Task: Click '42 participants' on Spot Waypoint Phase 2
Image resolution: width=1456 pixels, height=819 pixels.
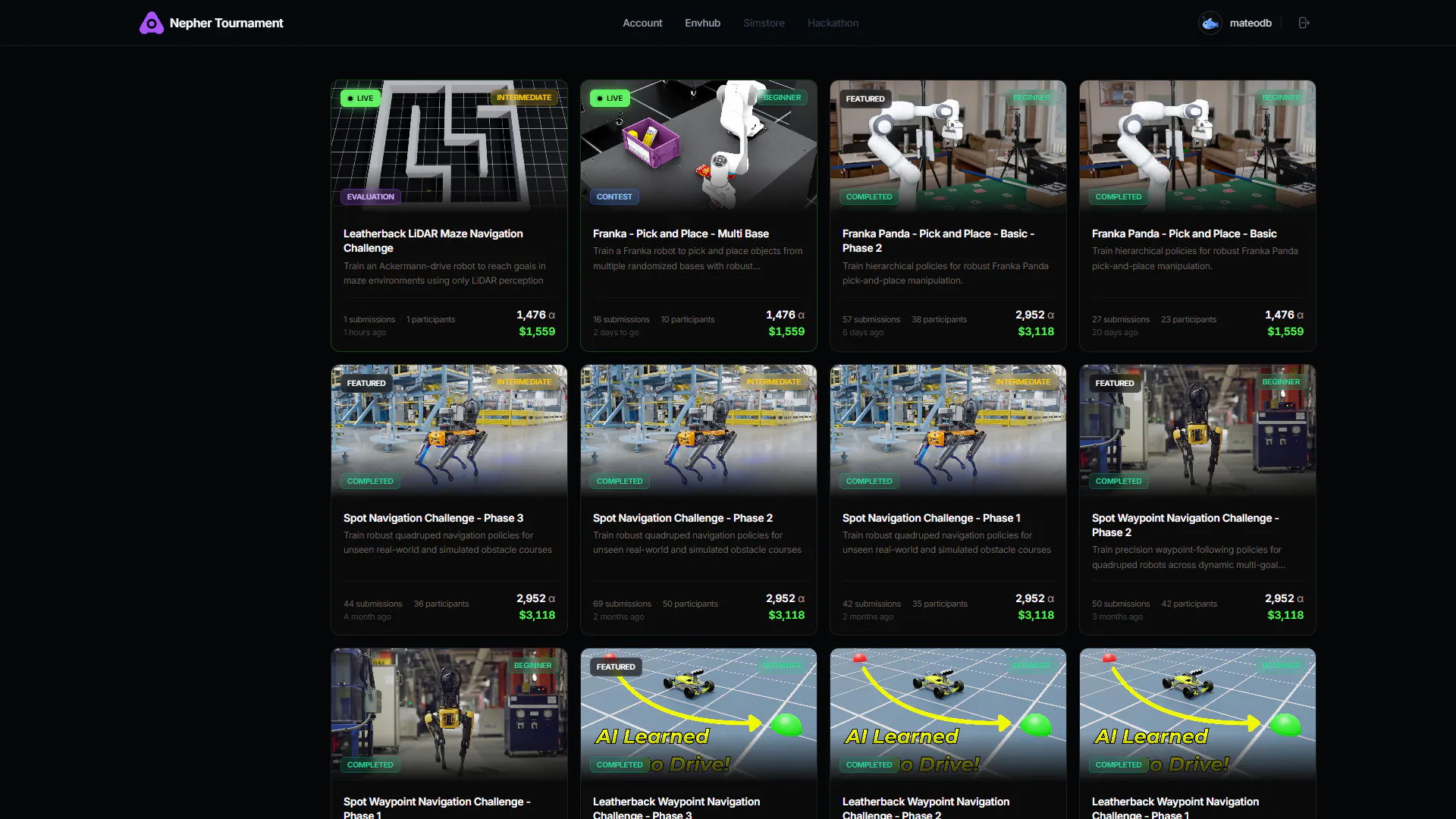Action: [1189, 604]
